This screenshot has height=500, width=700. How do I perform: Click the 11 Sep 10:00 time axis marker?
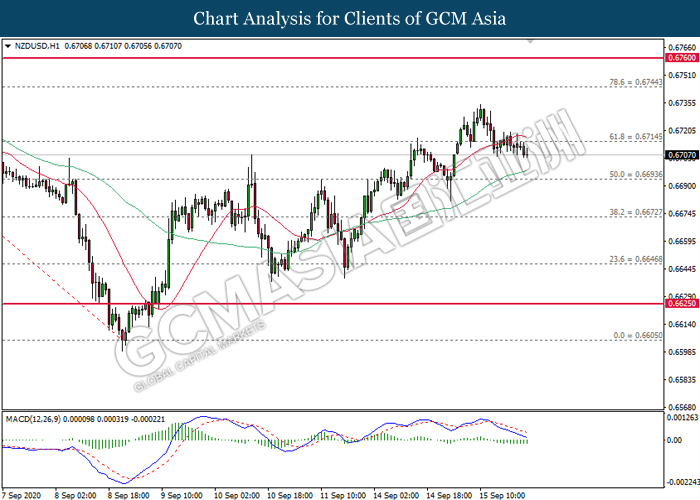pos(343,496)
